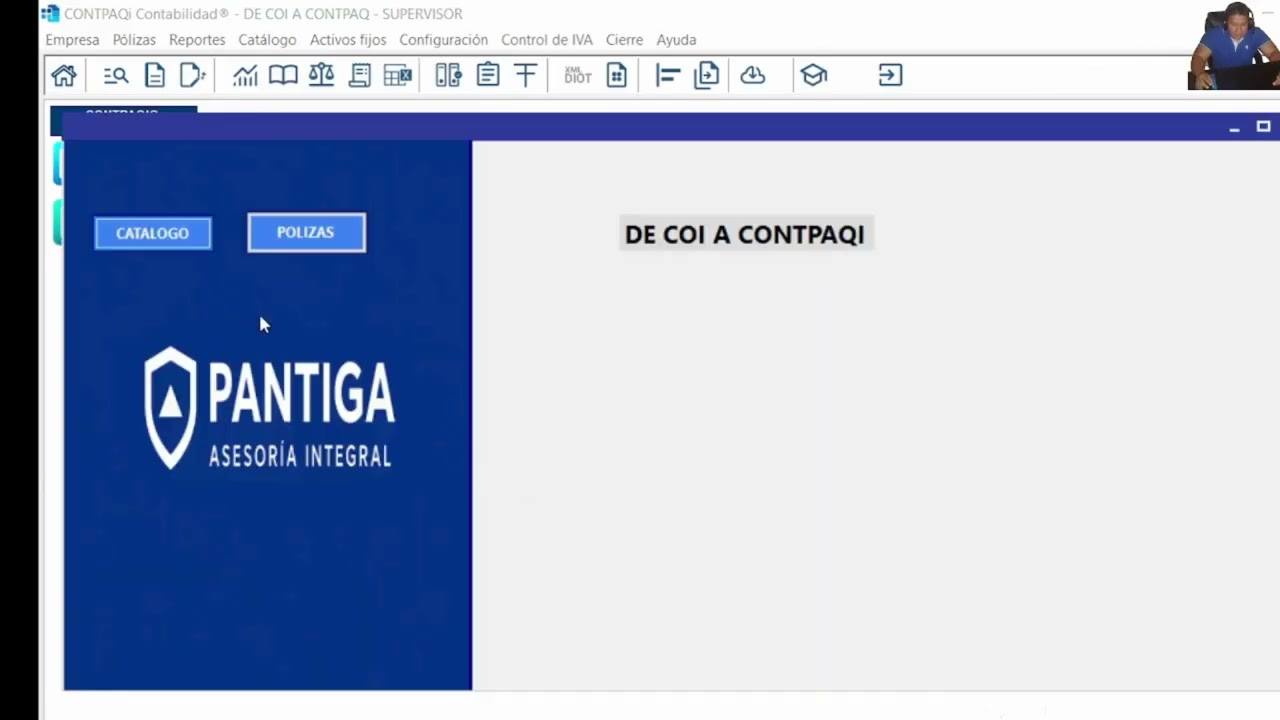The image size is (1280, 720).
Task: Click the POLIZAS button
Action: click(306, 232)
